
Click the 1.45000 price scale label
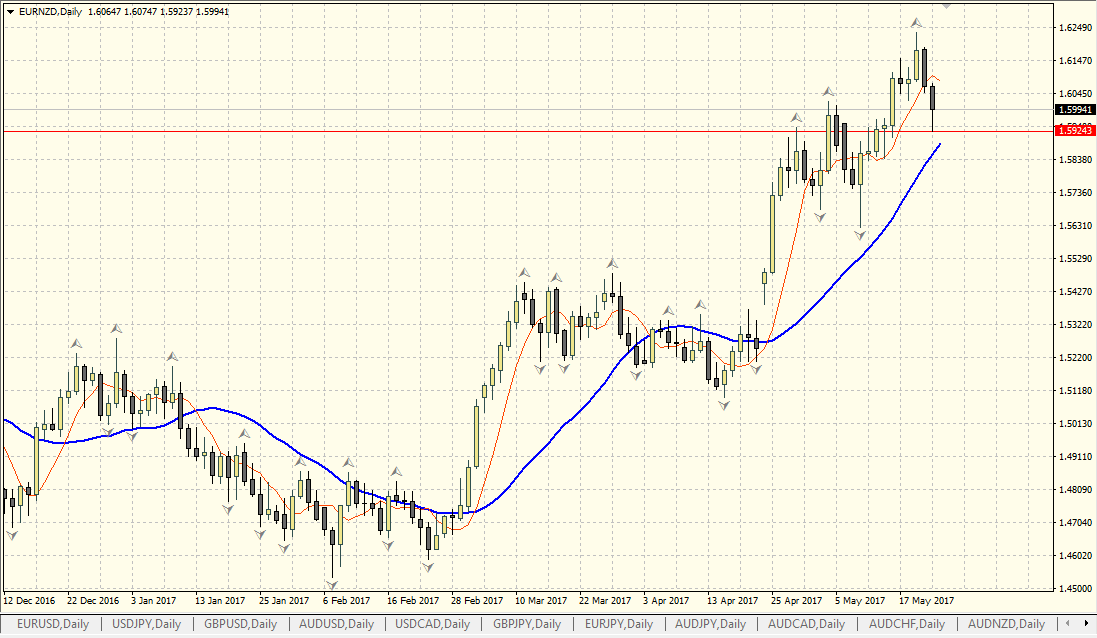coord(1075,588)
